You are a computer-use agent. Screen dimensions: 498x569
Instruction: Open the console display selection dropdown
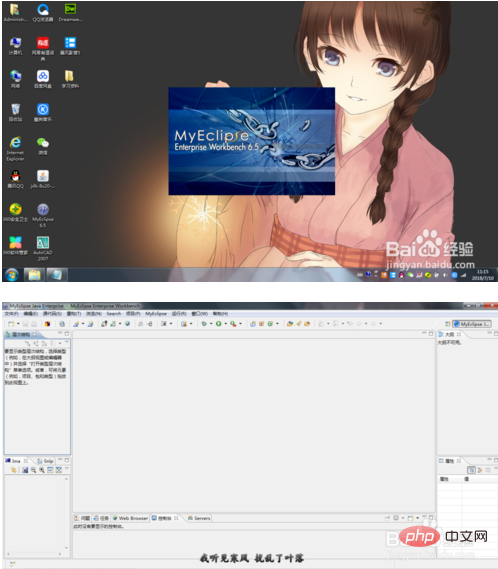[403, 518]
